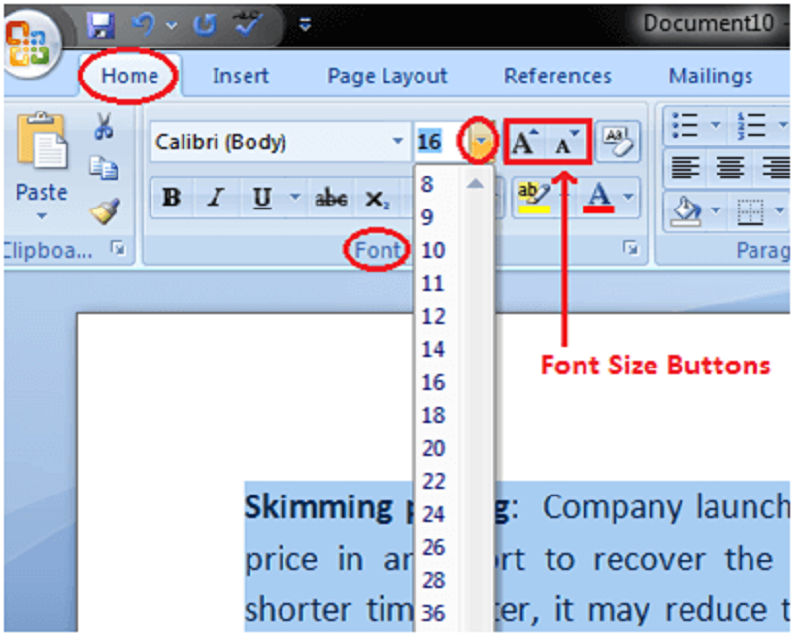Apply the text highlight color

531,197
